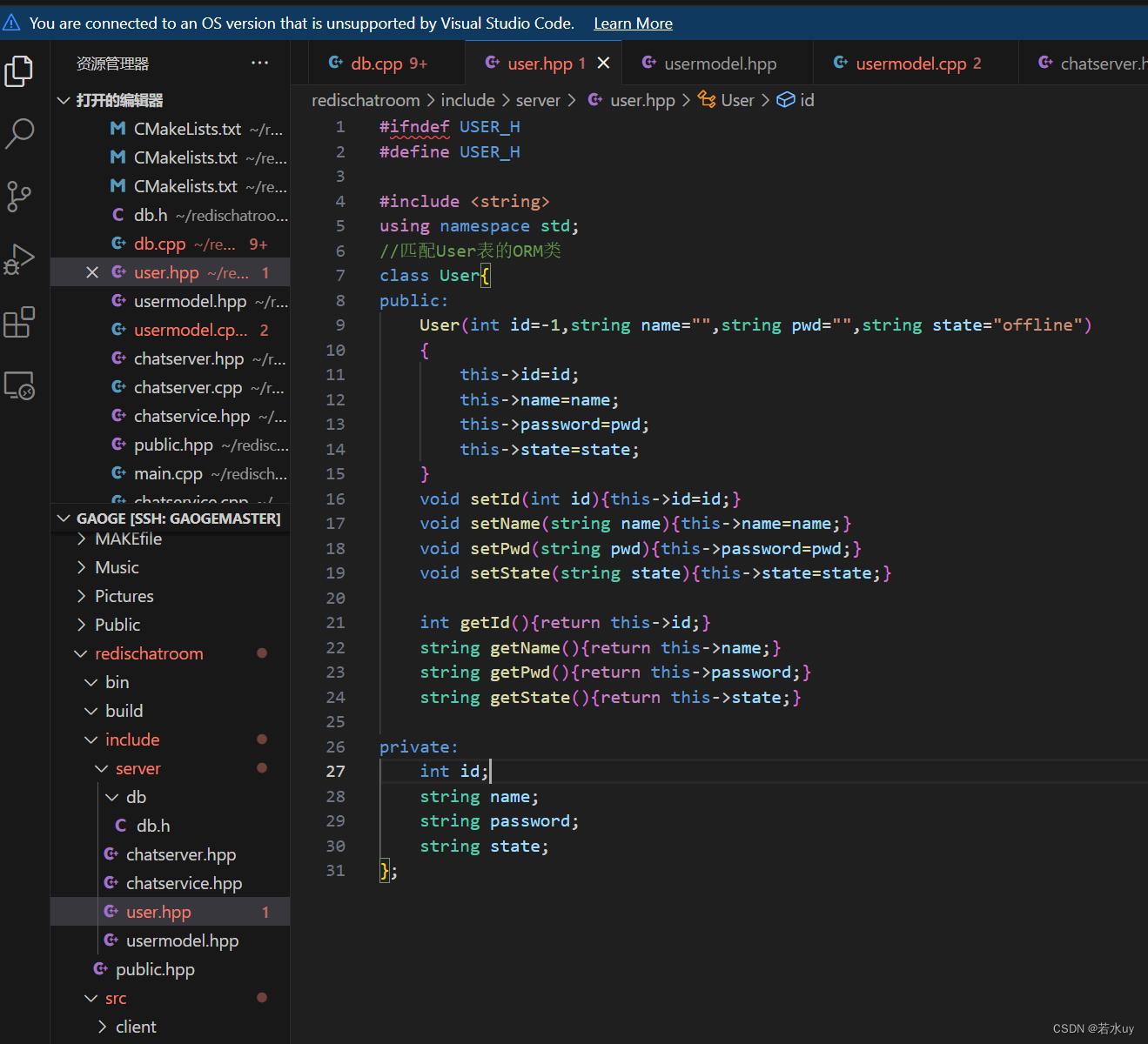Screen dimensions: 1148x1044
Task: Expand the client folder
Action: pyautogui.click(x=136, y=1027)
